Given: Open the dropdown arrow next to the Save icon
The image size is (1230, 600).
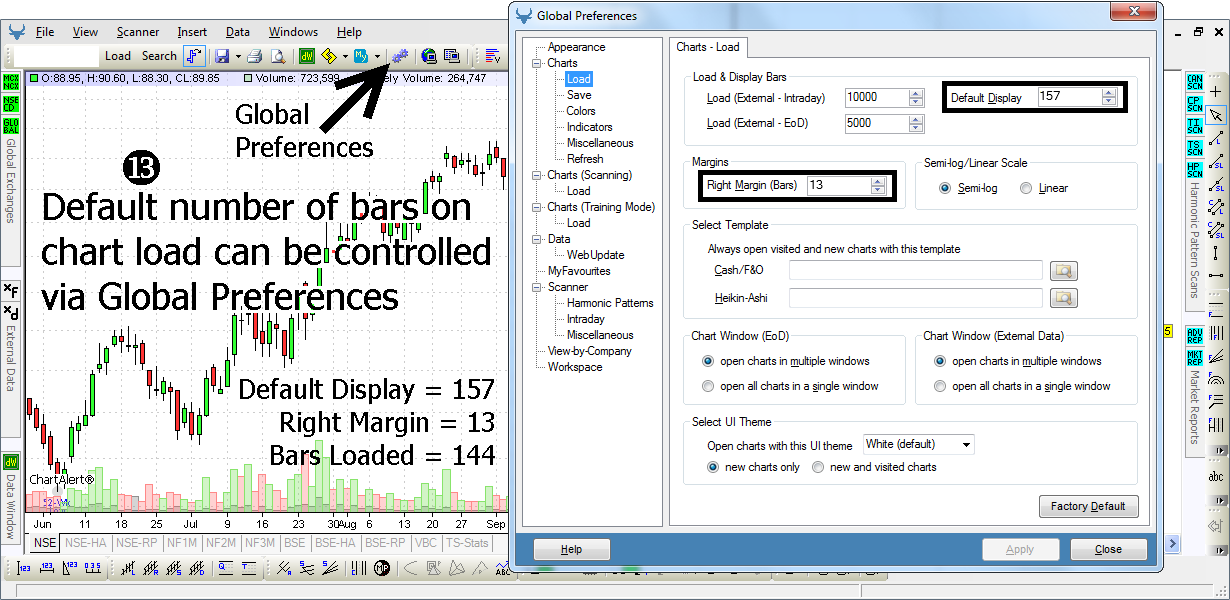Looking at the screenshot, I should pos(237,56).
